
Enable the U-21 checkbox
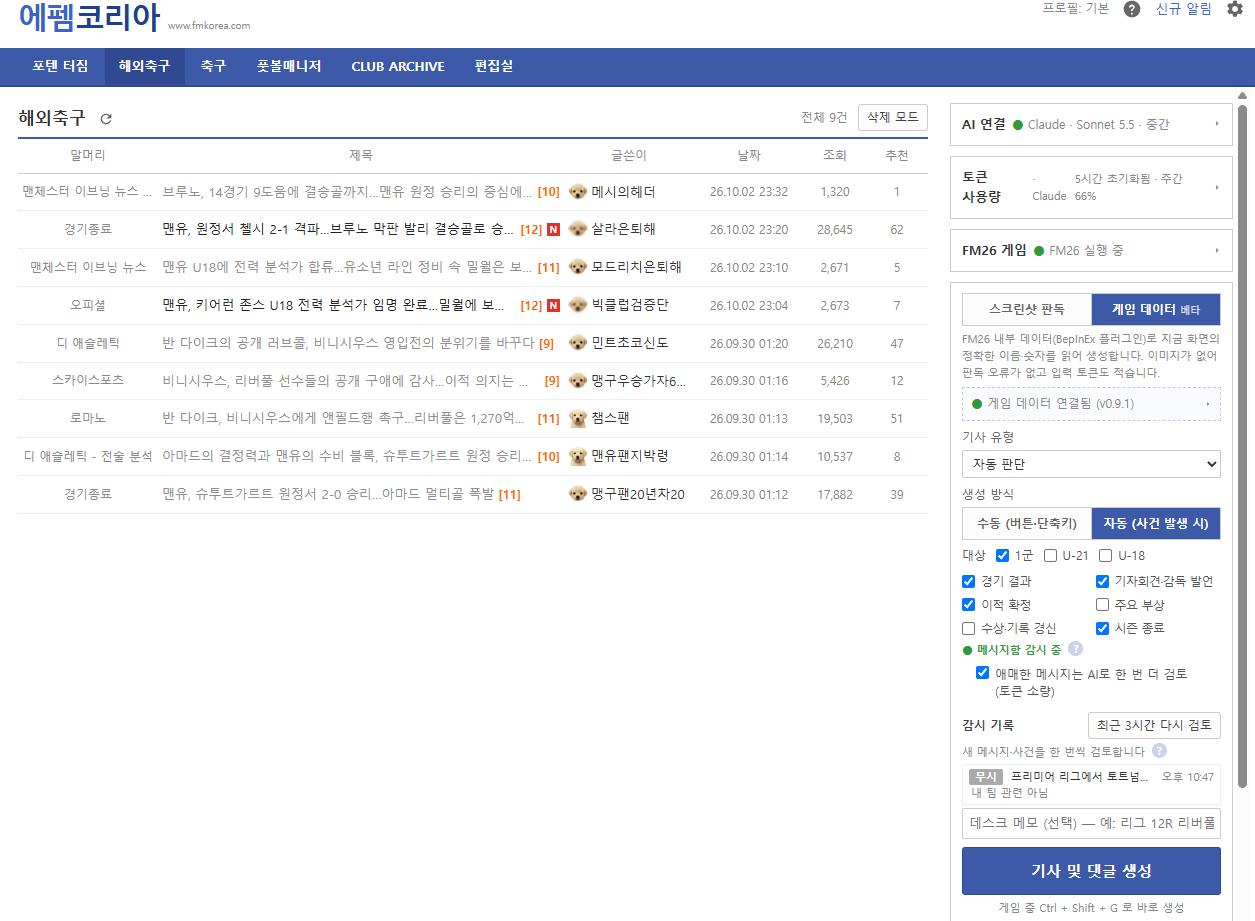[x=1050, y=556]
